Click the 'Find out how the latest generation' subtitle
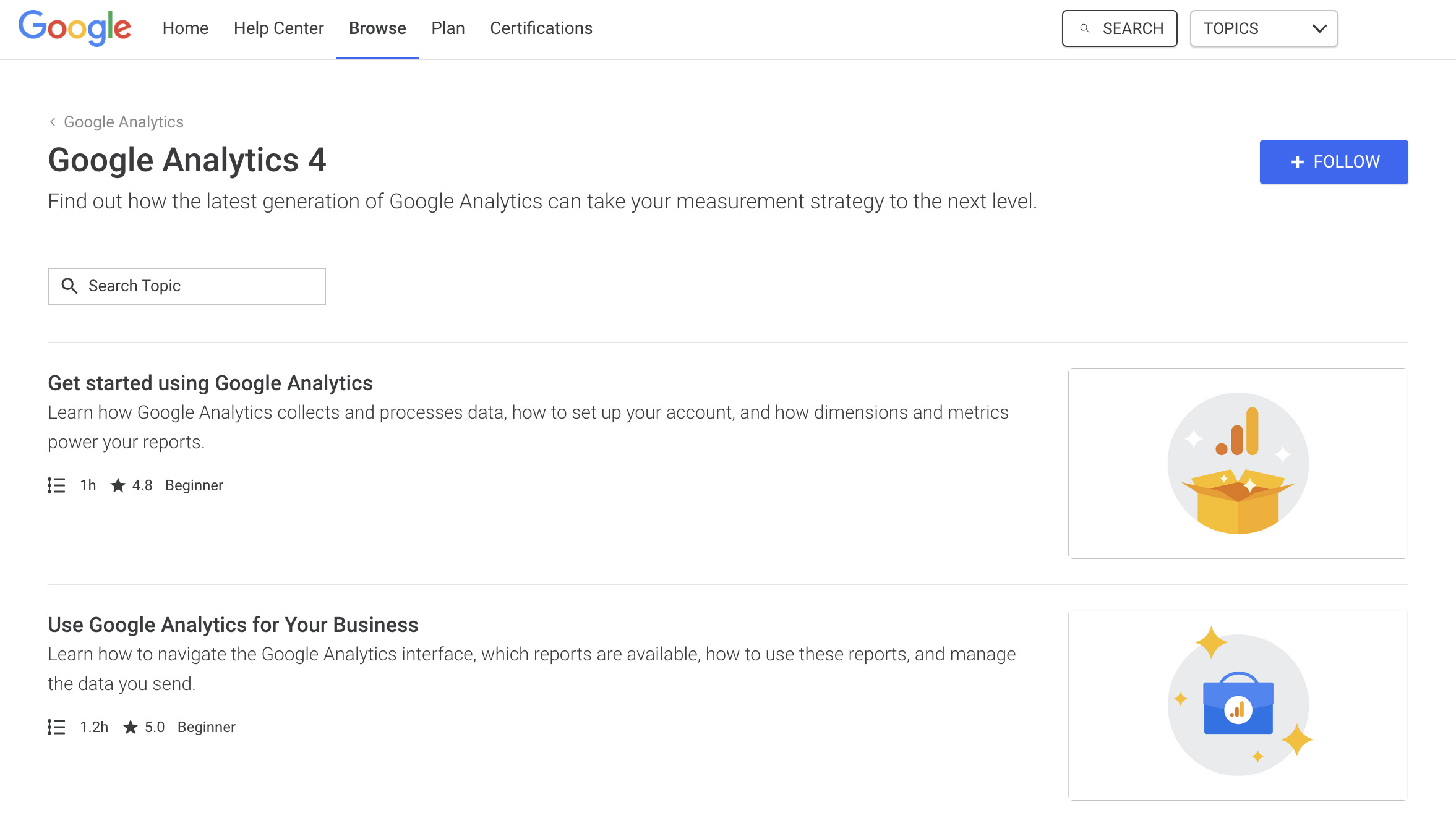The width and height of the screenshot is (1456, 823). click(542, 202)
